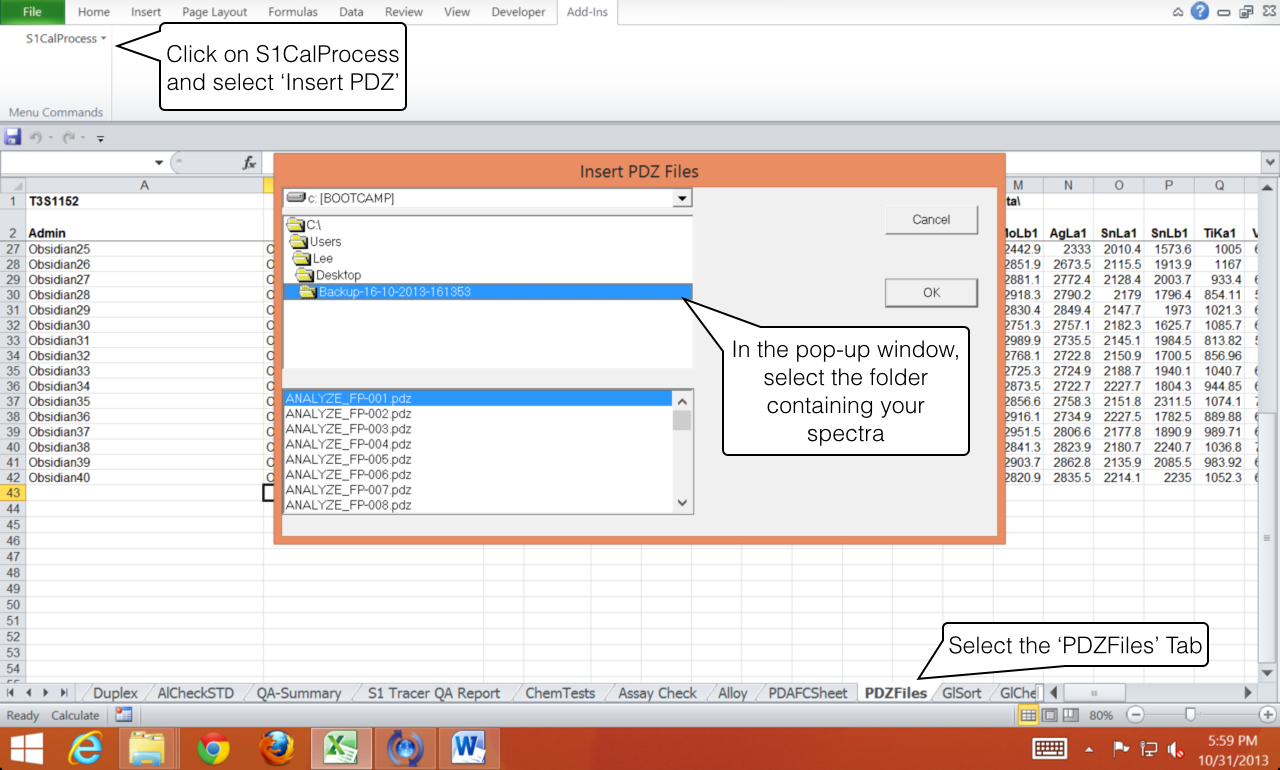The height and width of the screenshot is (770, 1280).
Task: Select ANALYZE_FP-004.pdz in the file list
Action: tap(349, 444)
